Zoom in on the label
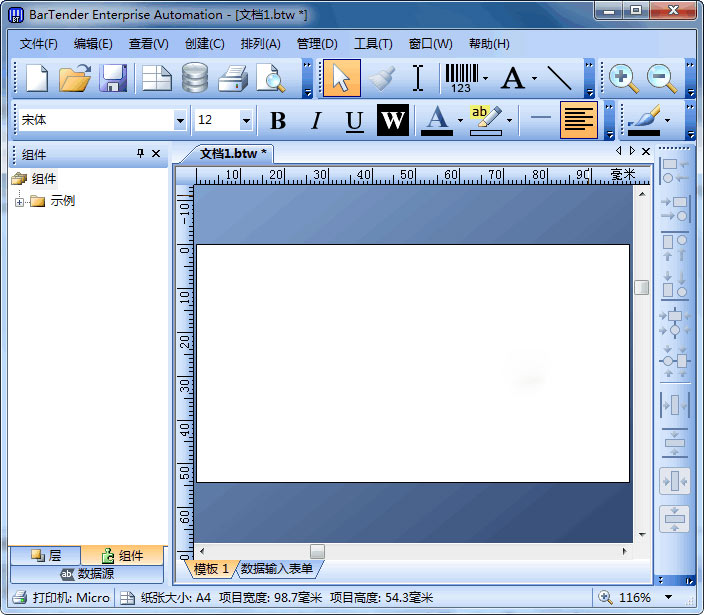704x615 pixels. [x=624, y=78]
